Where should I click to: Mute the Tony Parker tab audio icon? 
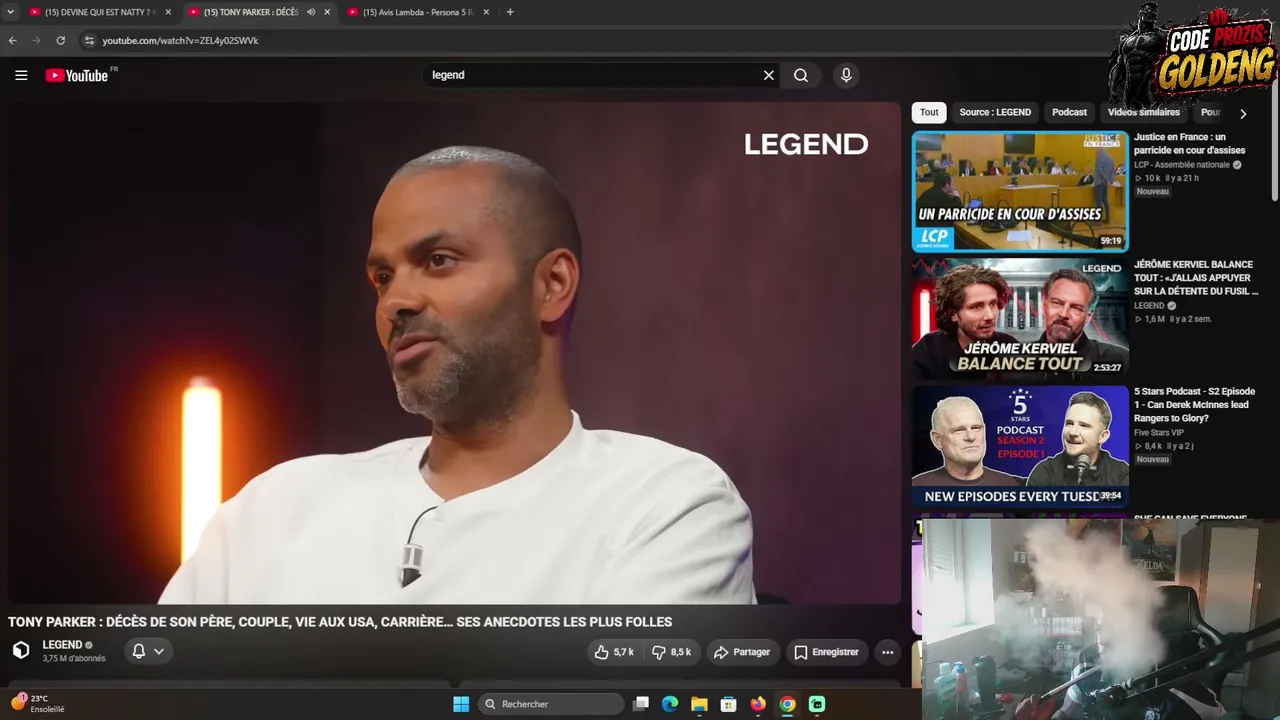click(x=311, y=12)
